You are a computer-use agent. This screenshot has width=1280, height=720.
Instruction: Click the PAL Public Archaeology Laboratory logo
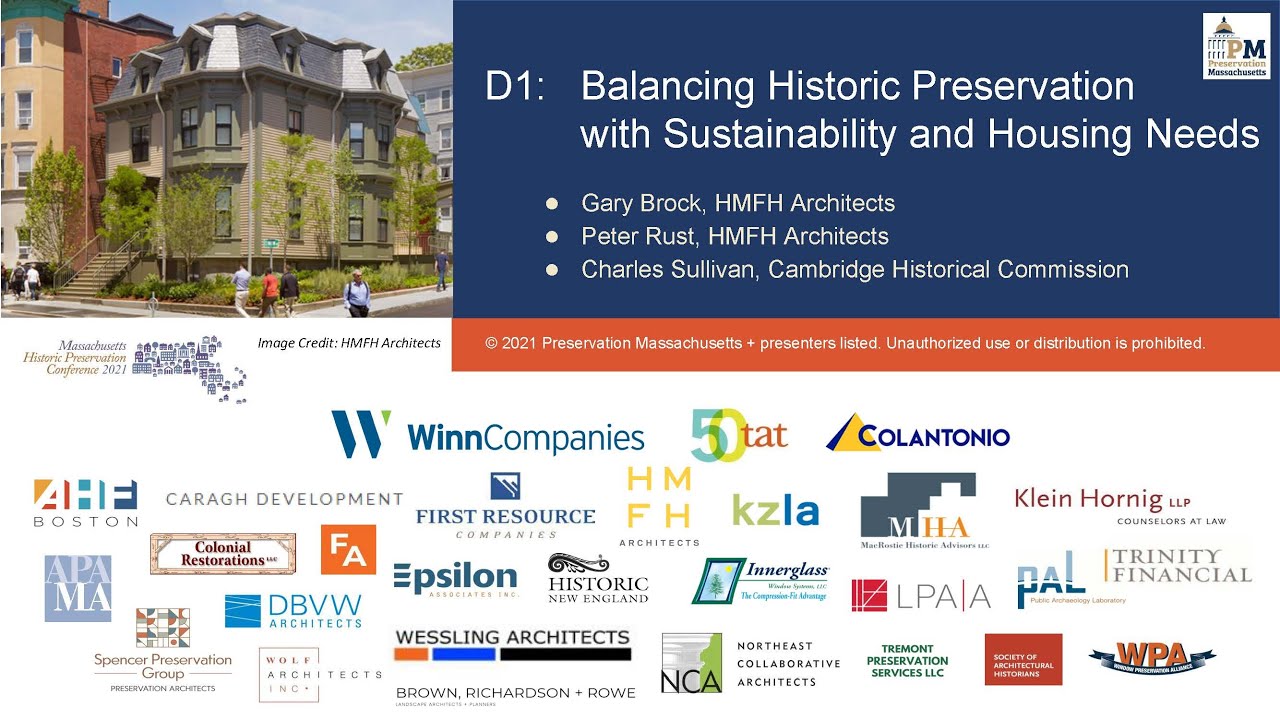[1071, 579]
